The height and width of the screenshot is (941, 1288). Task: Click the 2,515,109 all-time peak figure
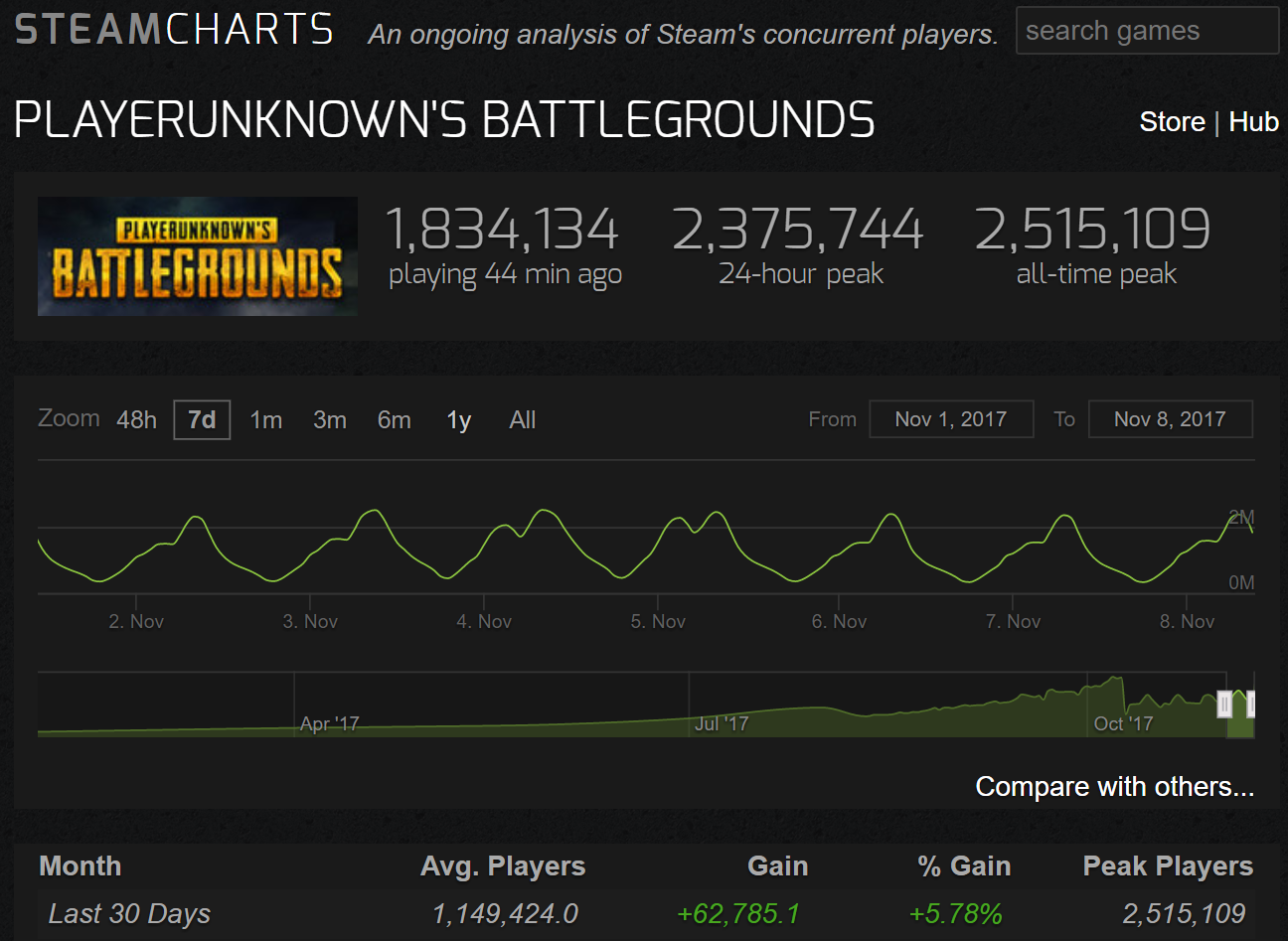(x=1093, y=230)
